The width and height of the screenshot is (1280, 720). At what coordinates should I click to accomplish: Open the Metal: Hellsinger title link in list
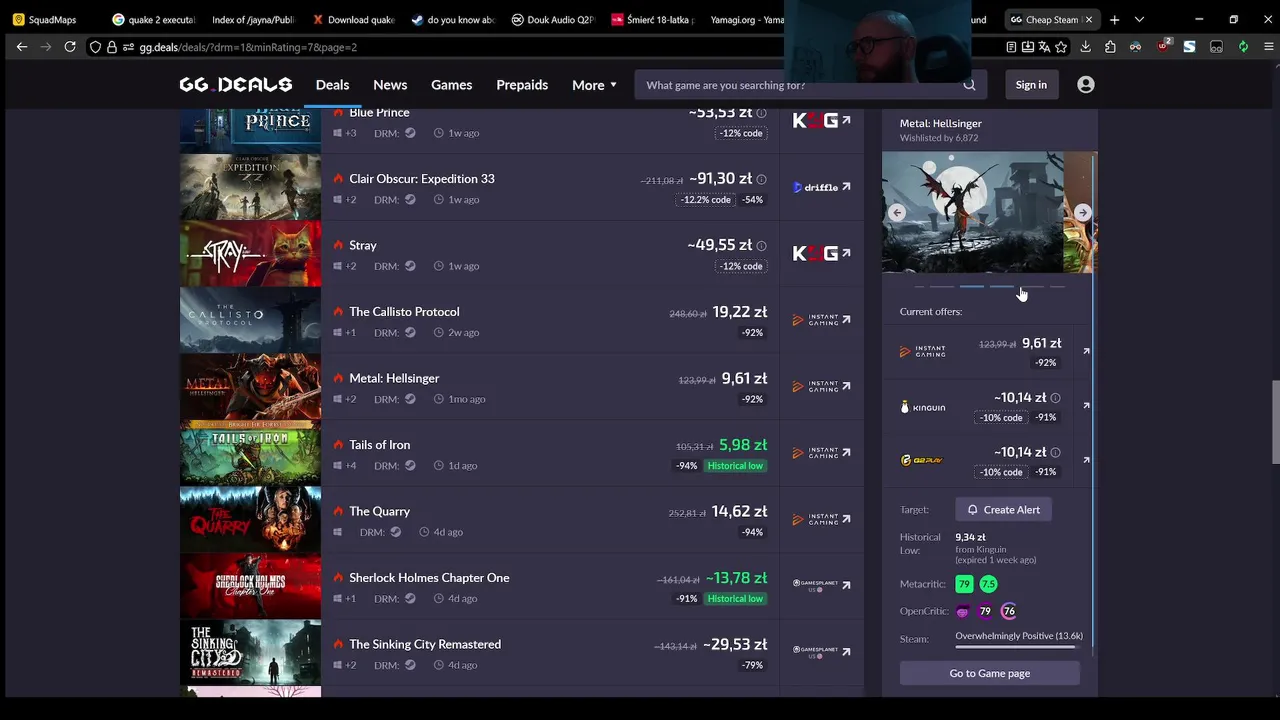[394, 379]
